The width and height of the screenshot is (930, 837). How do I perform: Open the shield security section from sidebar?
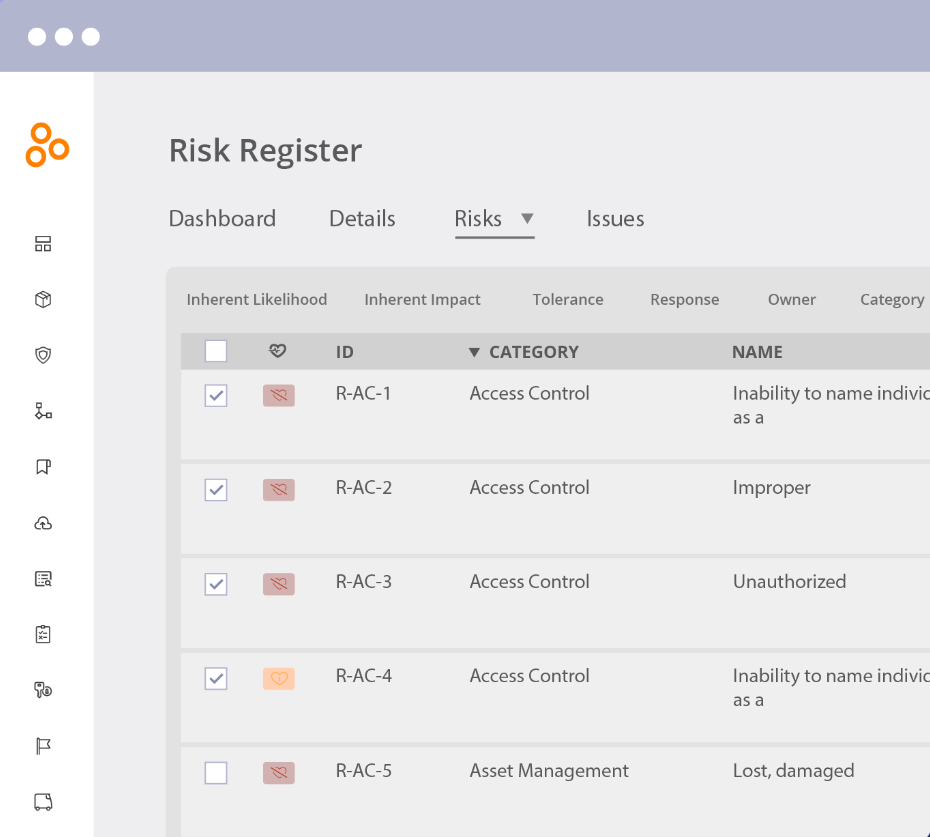tap(45, 354)
